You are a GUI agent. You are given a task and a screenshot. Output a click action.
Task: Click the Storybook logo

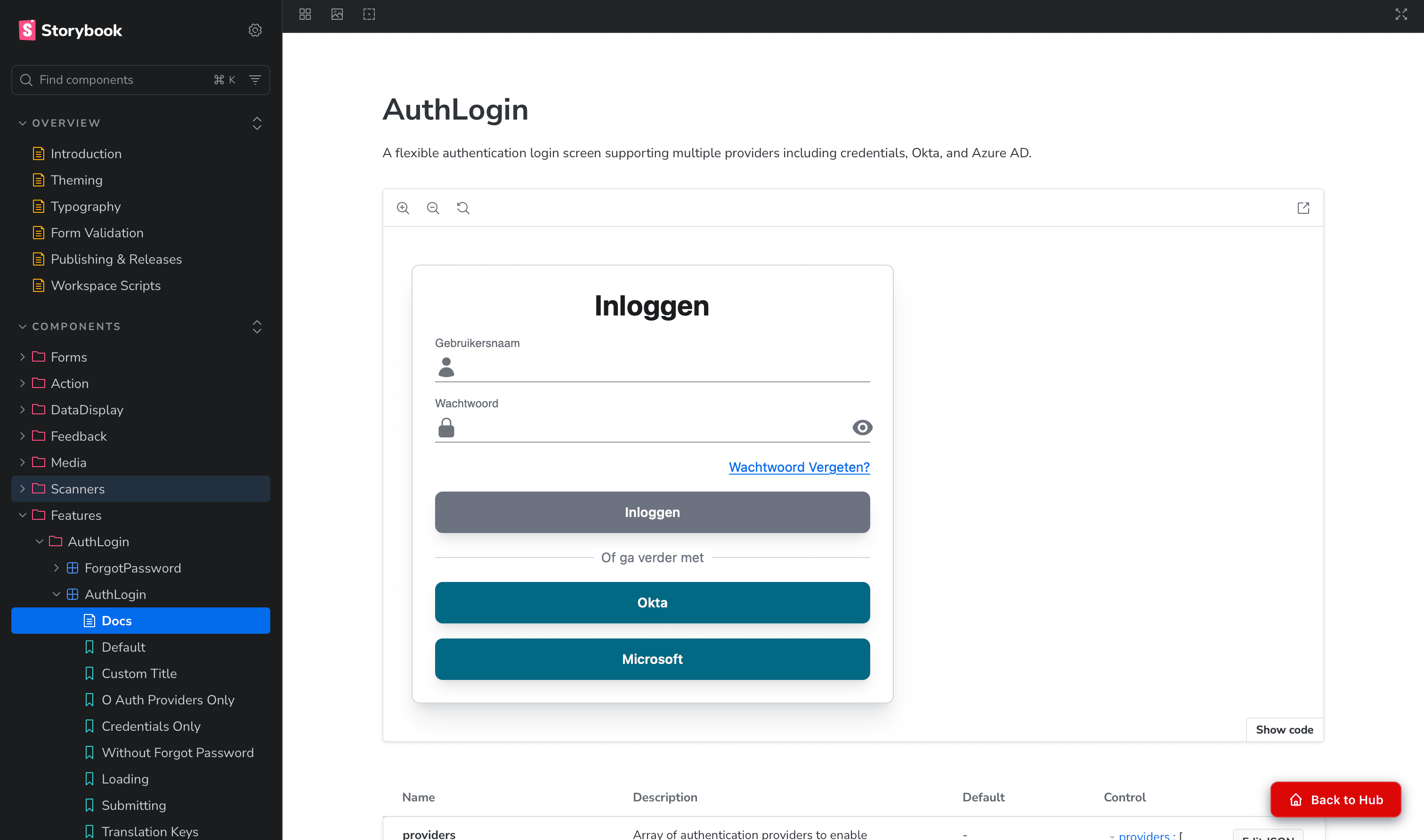(70, 30)
